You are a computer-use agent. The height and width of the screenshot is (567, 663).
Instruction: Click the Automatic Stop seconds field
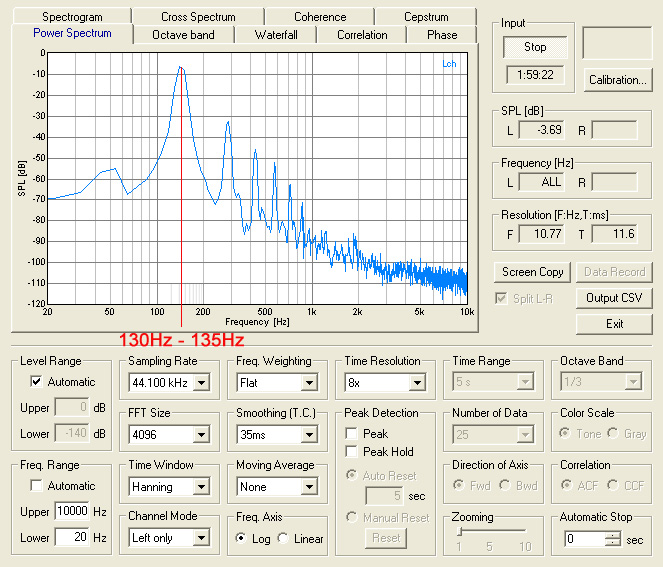click(585, 539)
